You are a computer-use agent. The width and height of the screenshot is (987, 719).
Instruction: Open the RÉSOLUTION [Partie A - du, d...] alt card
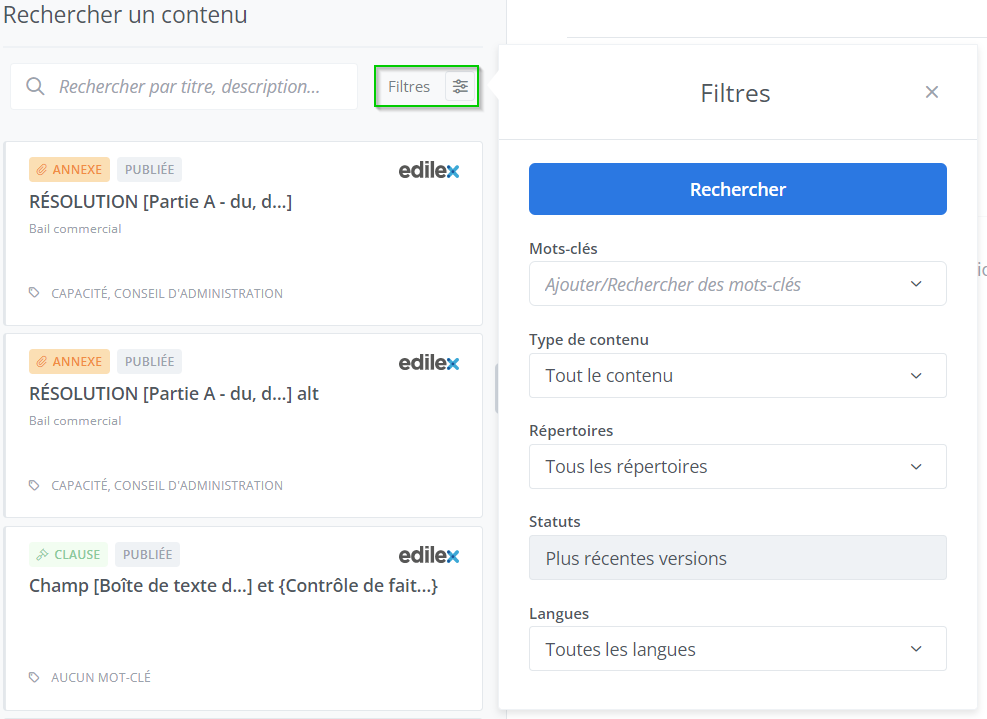(x=174, y=394)
